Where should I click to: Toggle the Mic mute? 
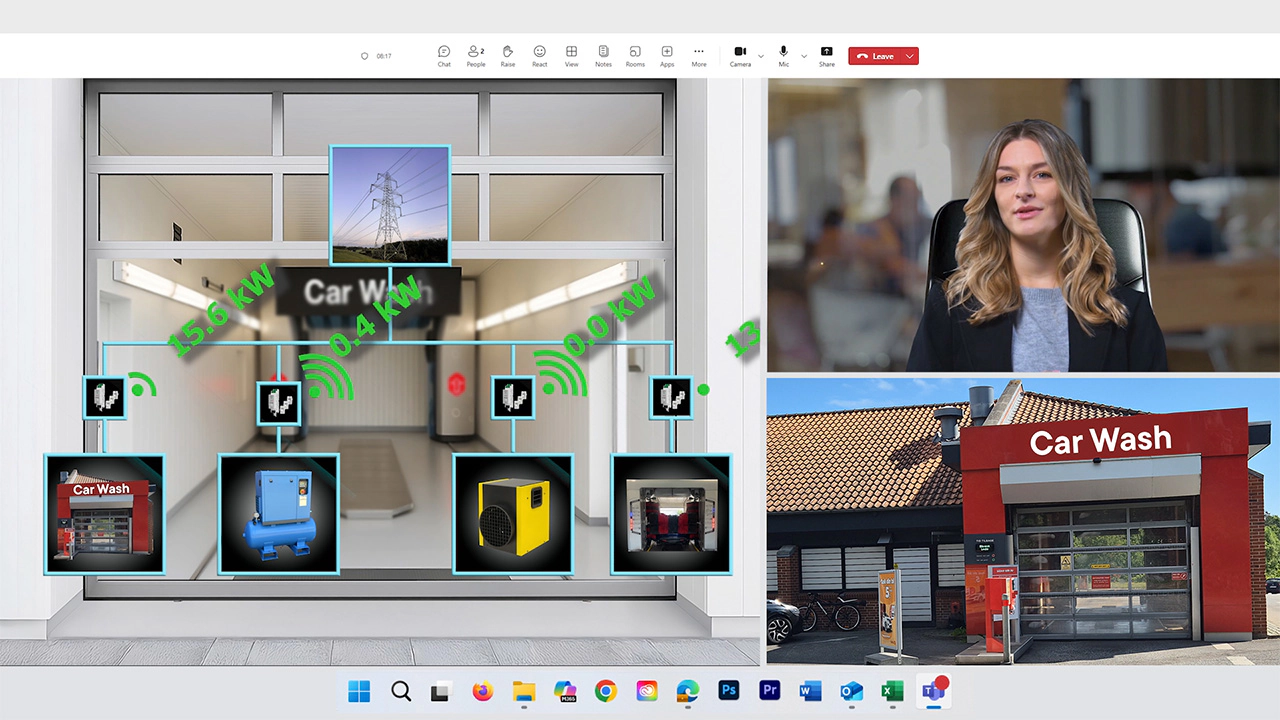(x=784, y=56)
